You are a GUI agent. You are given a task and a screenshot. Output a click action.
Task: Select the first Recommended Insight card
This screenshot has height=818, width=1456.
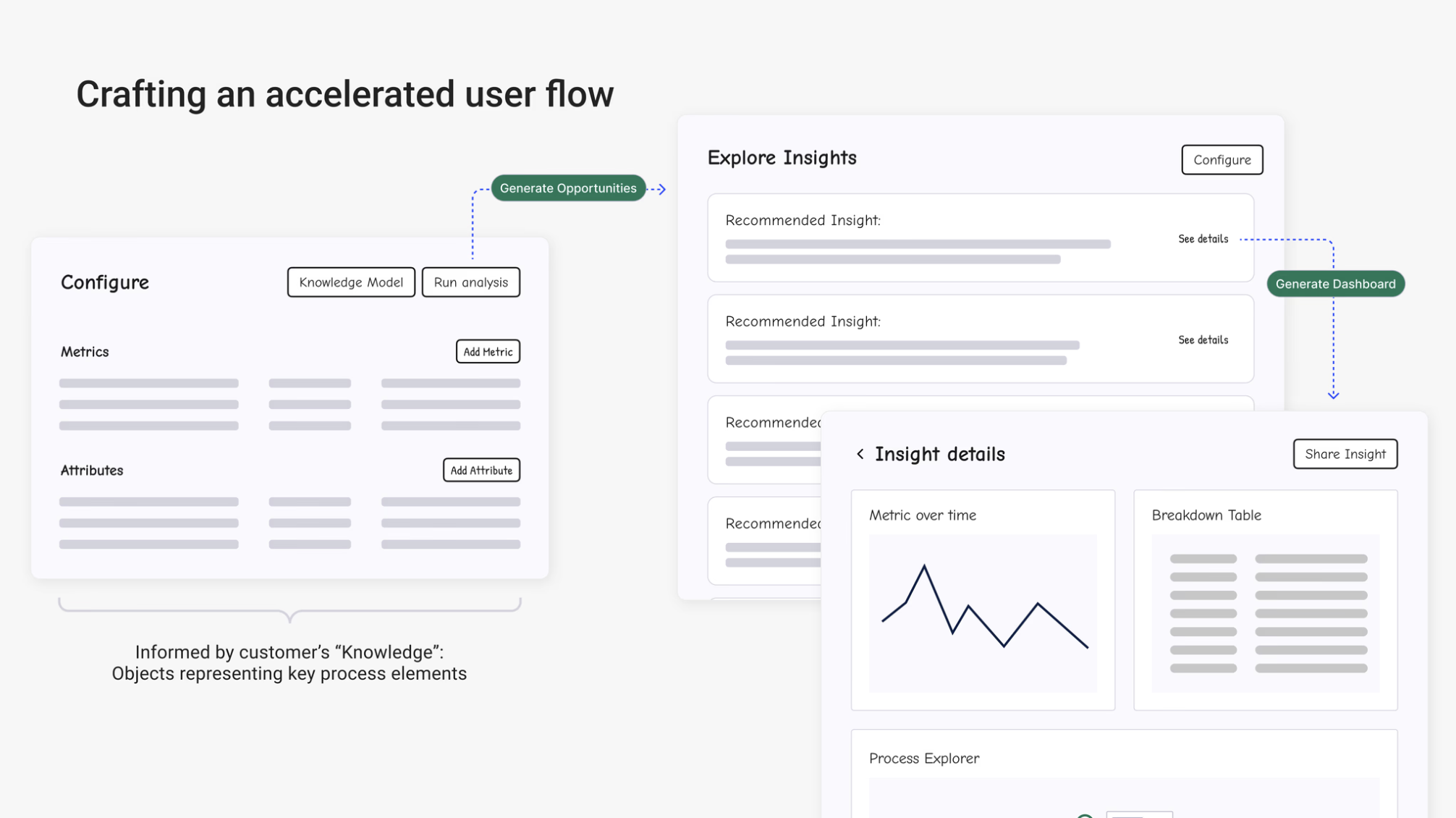941,237
